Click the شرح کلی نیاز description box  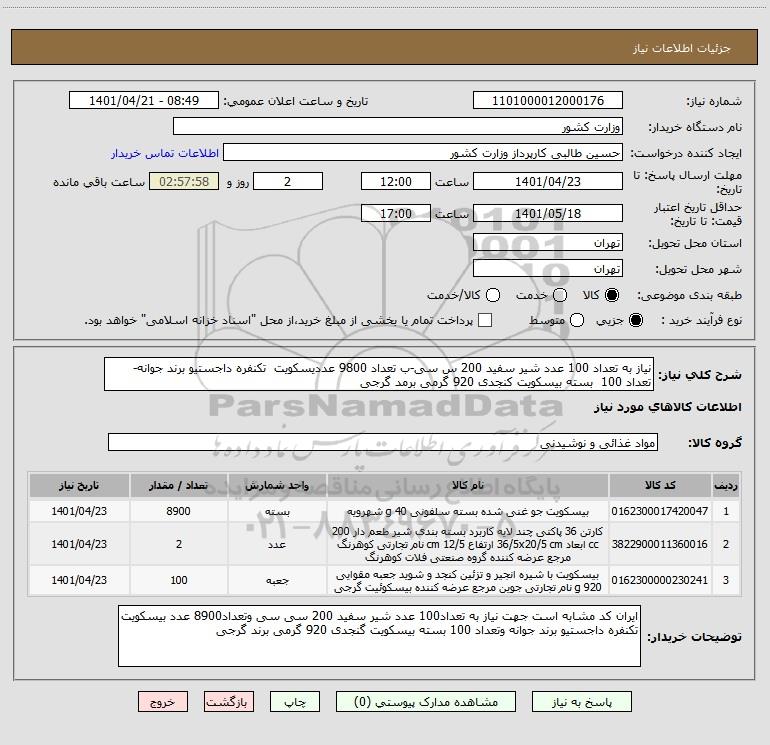coord(379,374)
